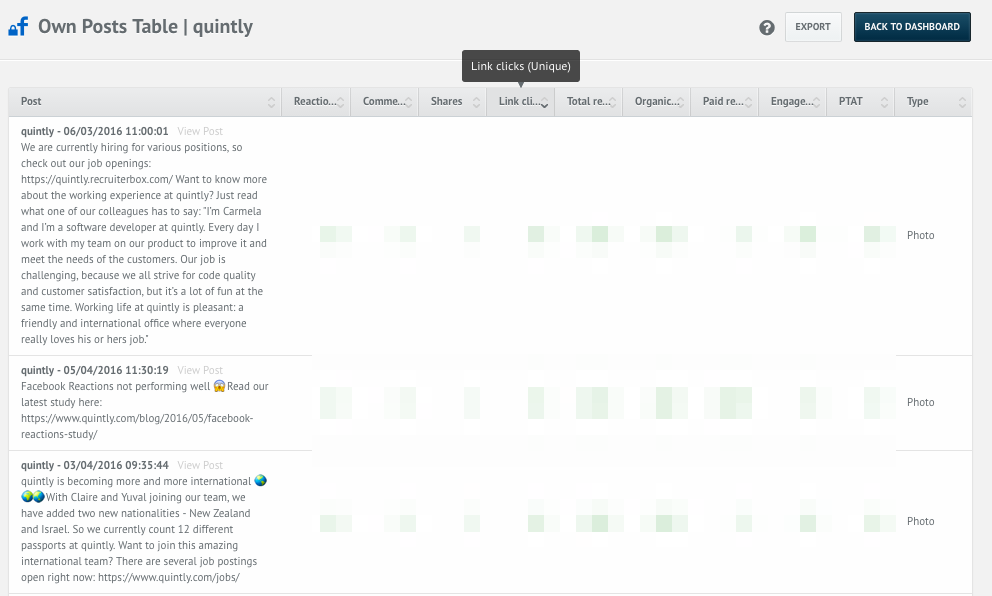
Task: Click Photo type cell of 06/03/2016 post
Action: coord(921,235)
